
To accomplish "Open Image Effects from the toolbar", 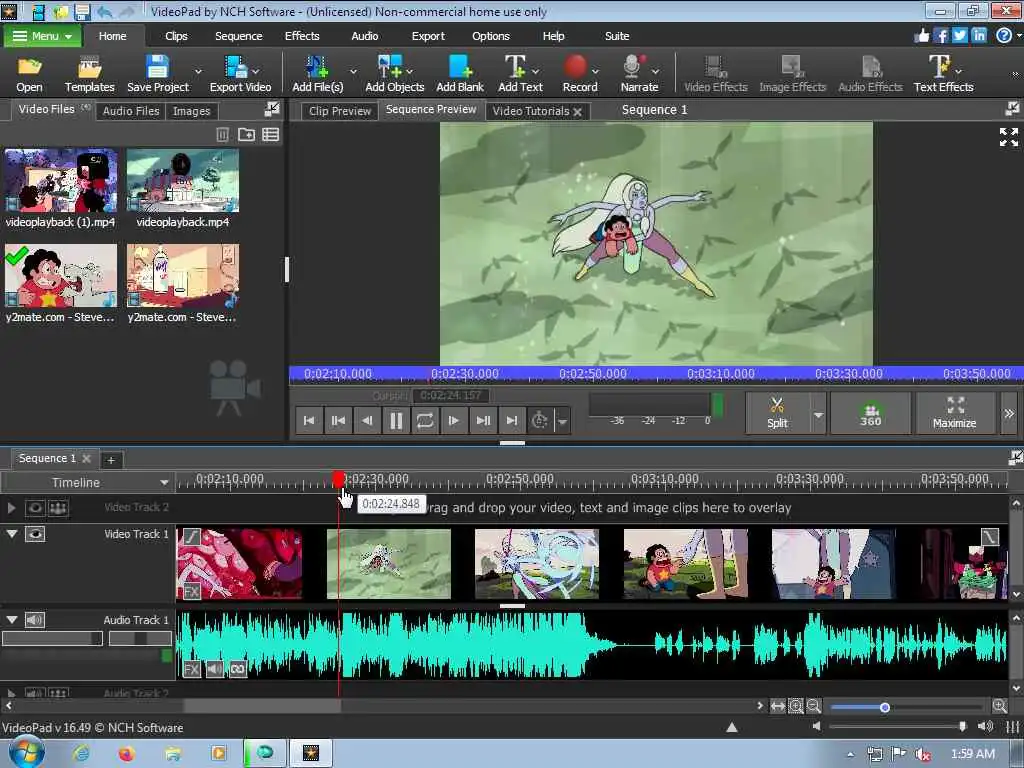I will [792, 73].
